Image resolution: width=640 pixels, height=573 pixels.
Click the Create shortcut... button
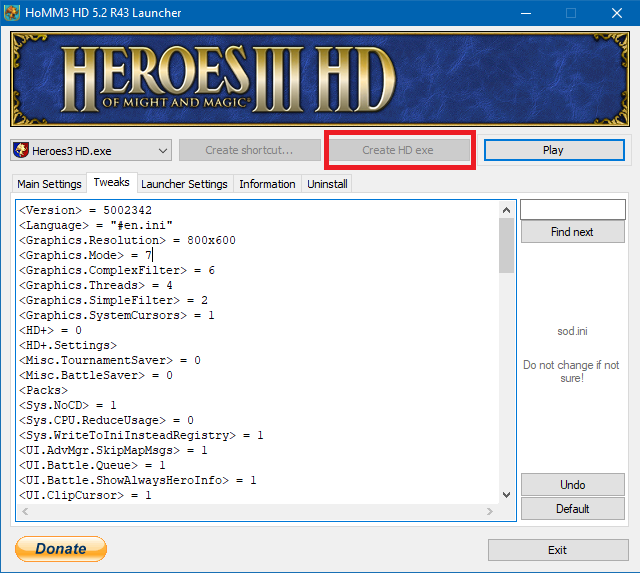tap(249, 150)
